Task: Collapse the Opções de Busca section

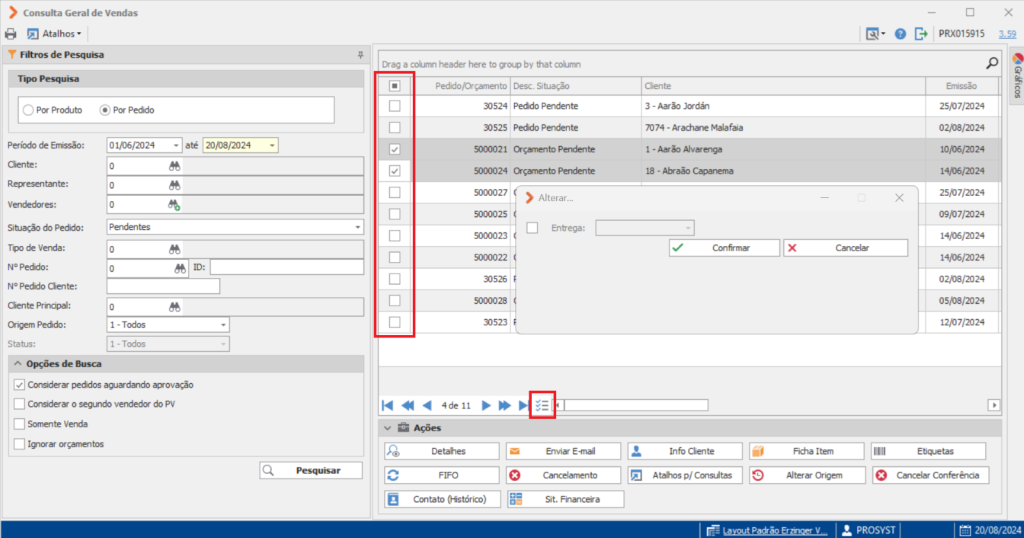Action: (18, 364)
